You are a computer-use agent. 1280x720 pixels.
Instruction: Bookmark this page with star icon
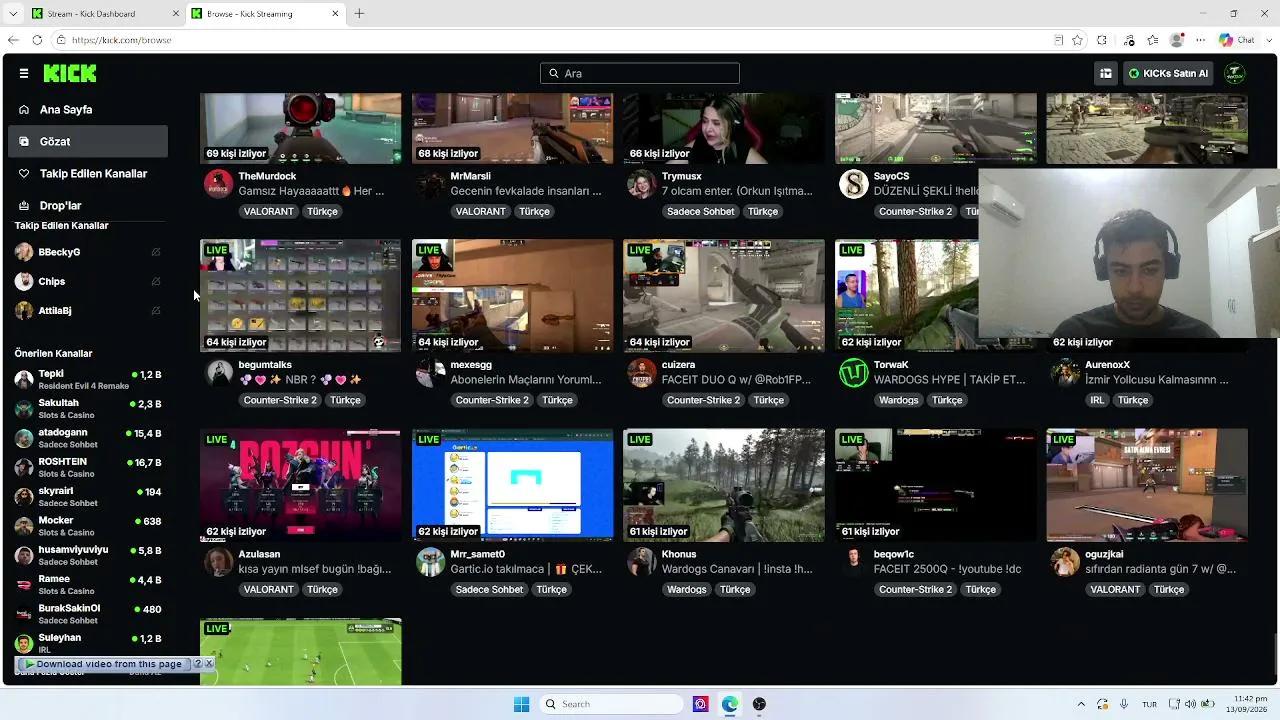coord(1077,40)
